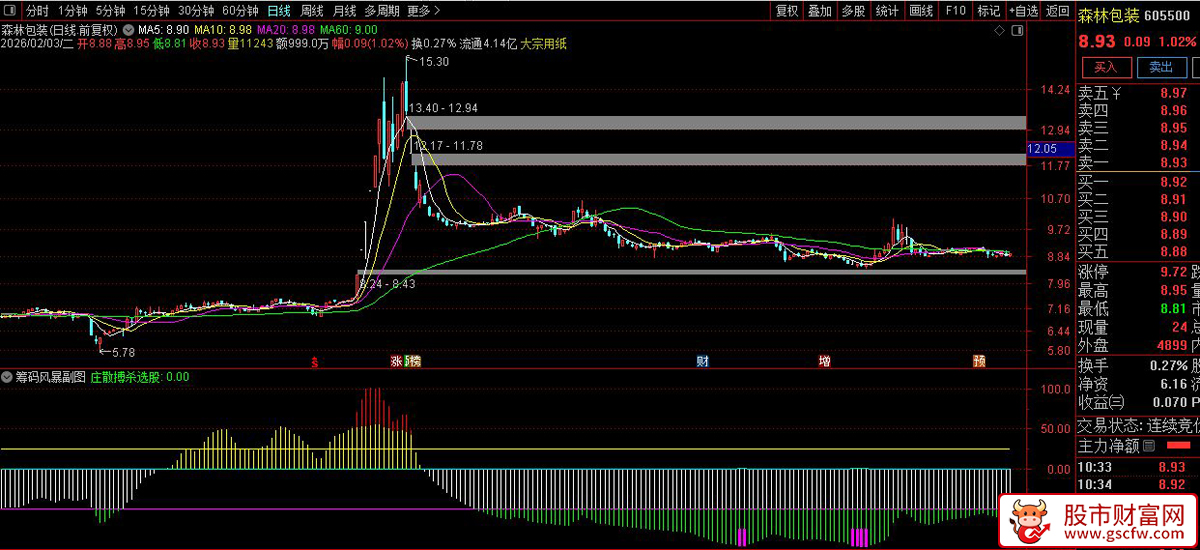
Task: Click the diamond marker icon above chart
Action: tap(997, 31)
